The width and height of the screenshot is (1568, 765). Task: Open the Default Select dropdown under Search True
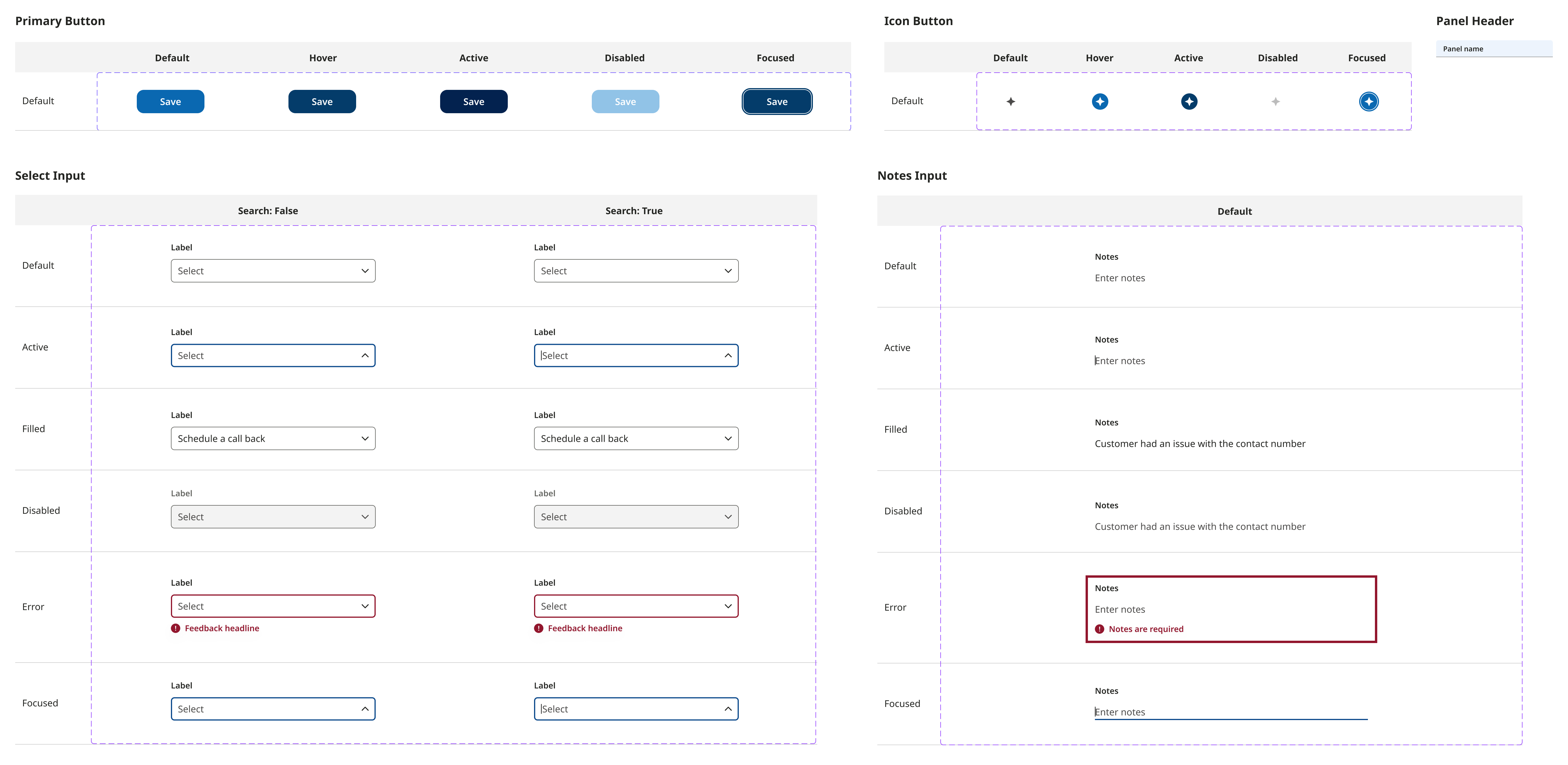pos(636,270)
